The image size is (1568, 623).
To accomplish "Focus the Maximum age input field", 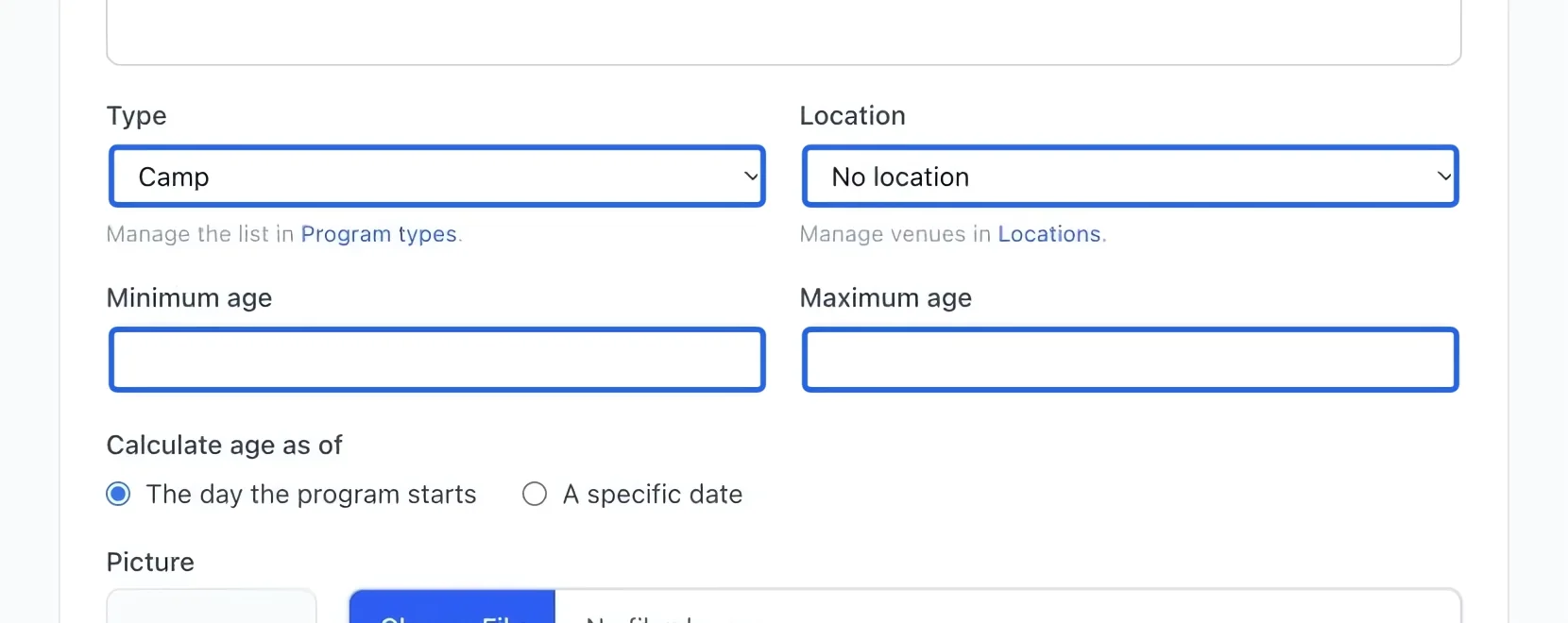I will [x=1130, y=360].
